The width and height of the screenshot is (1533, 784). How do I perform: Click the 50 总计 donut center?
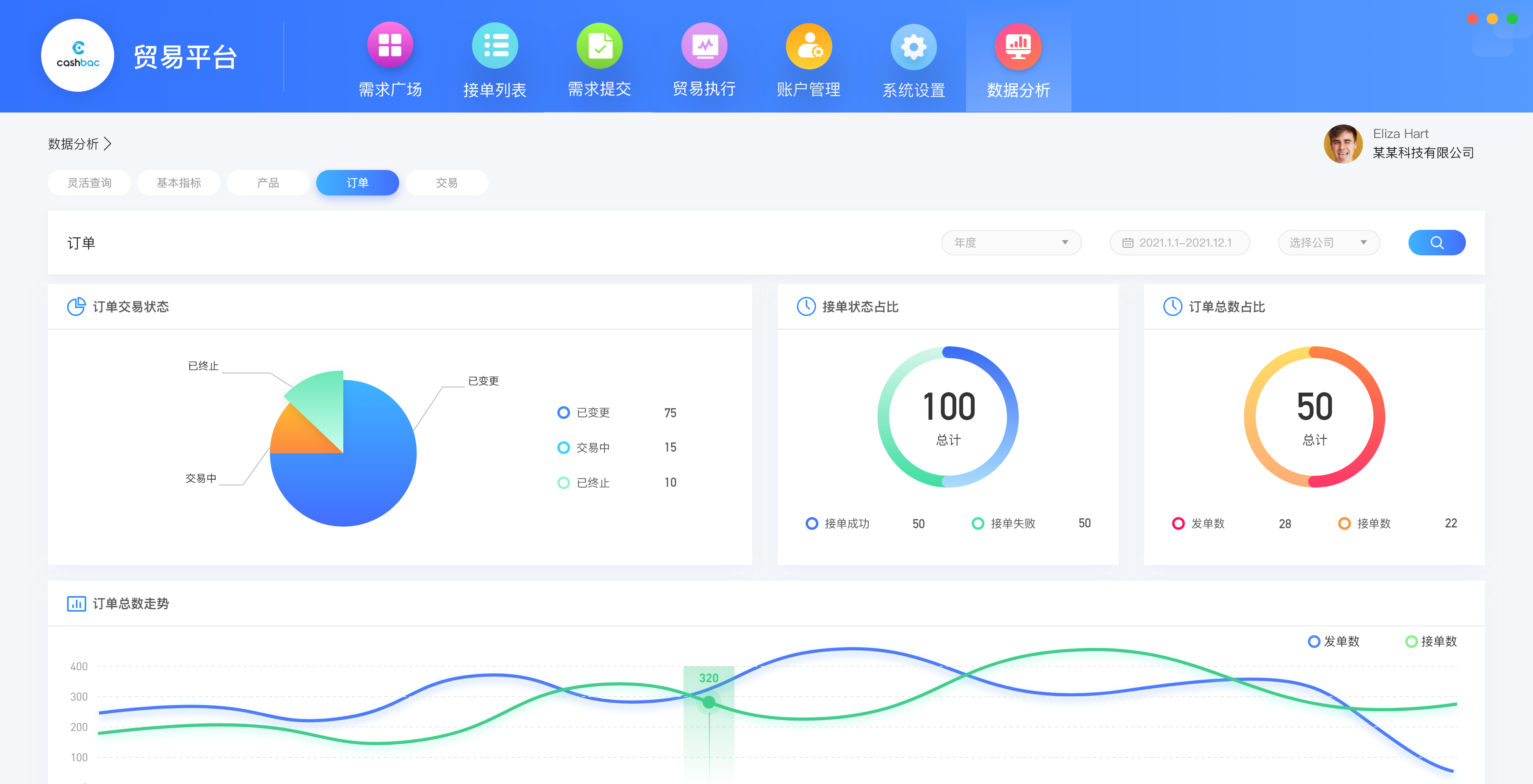point(1315,417)
